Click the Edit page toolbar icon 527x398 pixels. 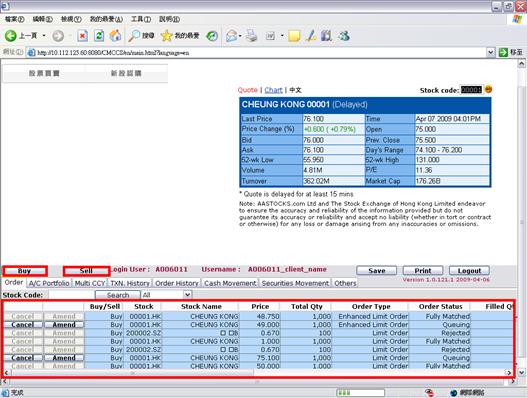click(270, 36)
